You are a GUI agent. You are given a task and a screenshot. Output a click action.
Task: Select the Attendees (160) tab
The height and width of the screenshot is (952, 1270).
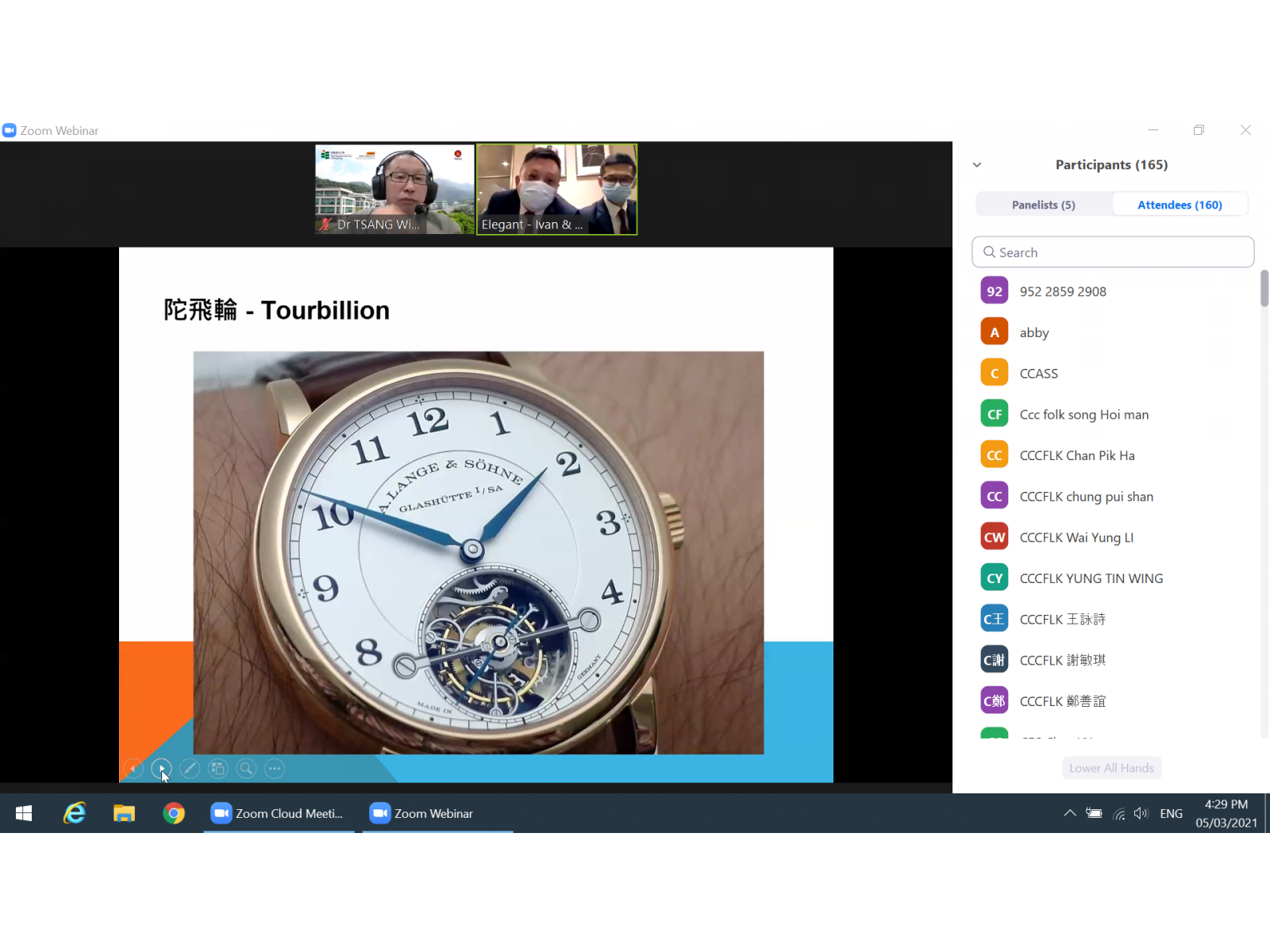(1180, 205)
